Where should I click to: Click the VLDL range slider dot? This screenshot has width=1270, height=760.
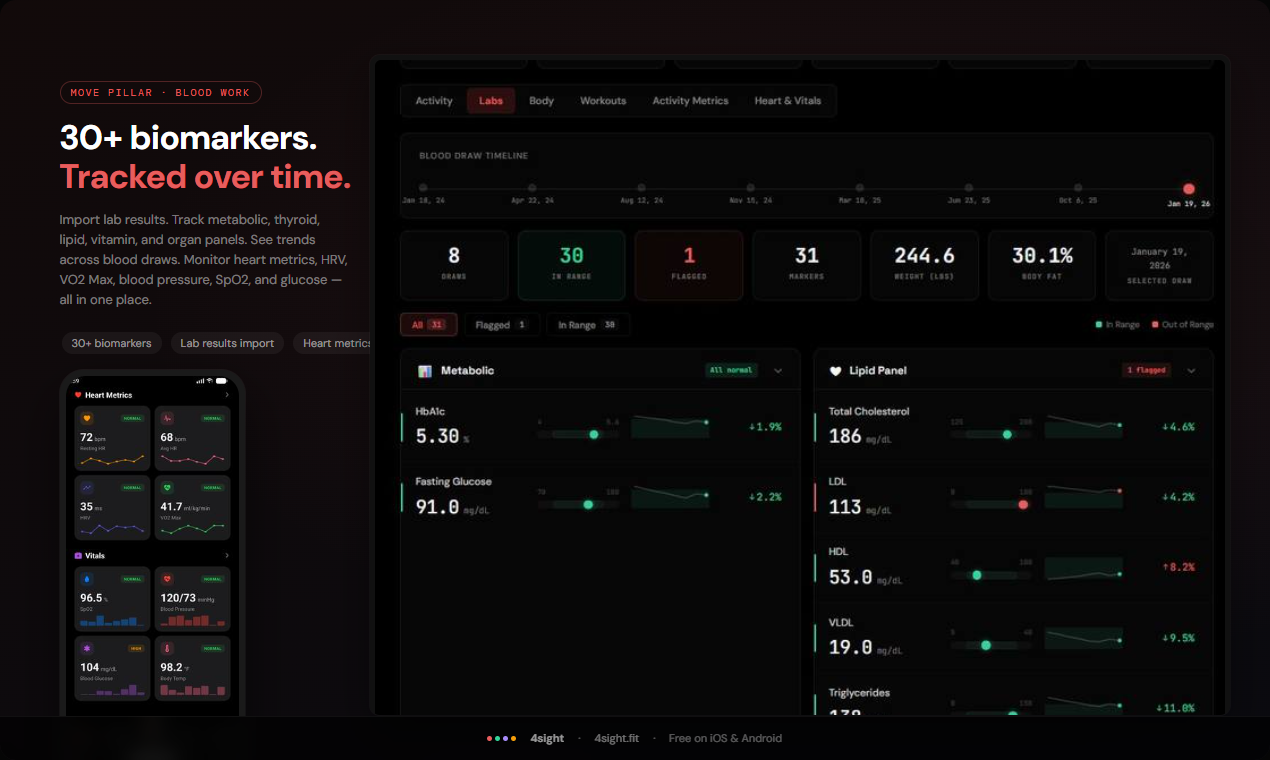coord(986,645)
